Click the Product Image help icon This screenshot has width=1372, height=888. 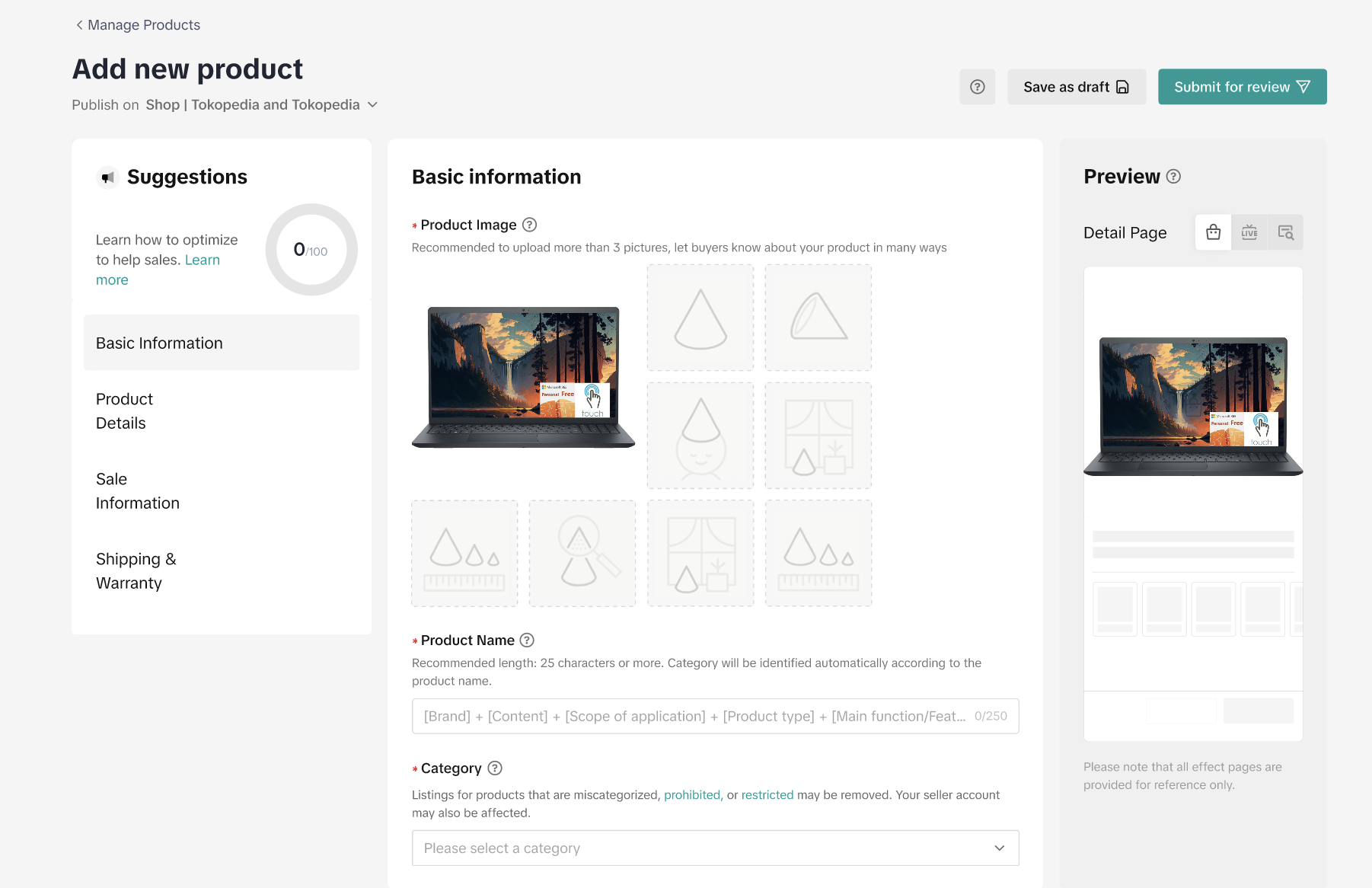[530, 225]
